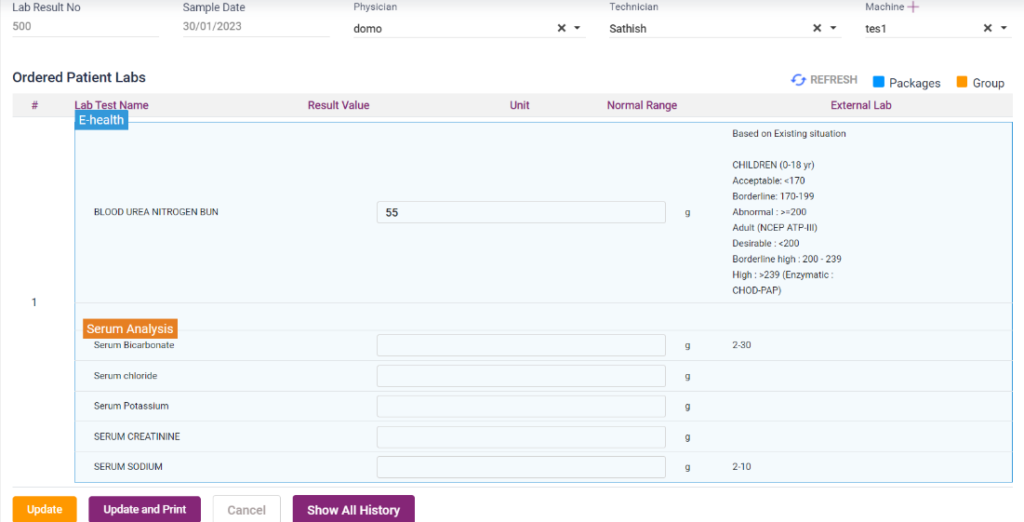Clear the Technician field using X icon

pyautogui.click(x=817, y=29)
